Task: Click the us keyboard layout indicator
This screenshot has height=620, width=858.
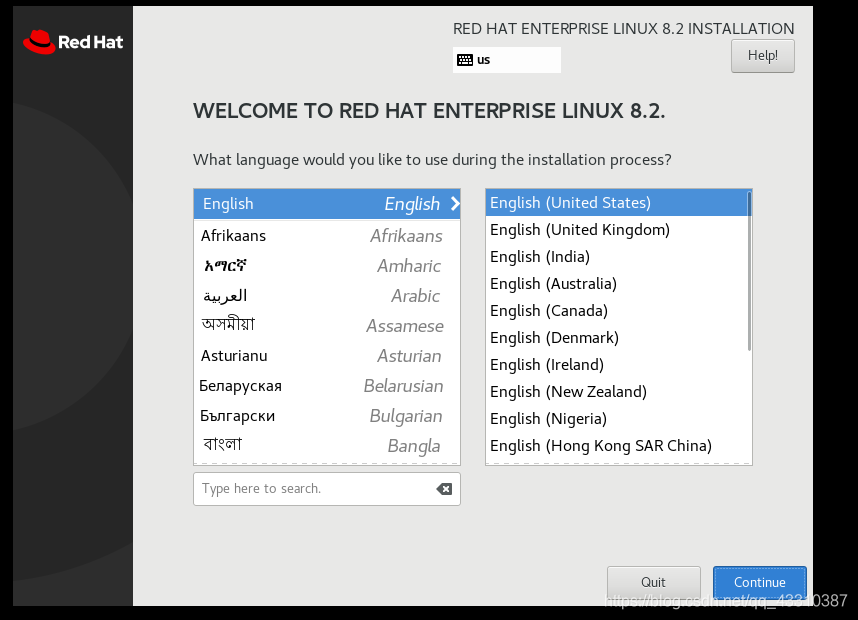Action: click(507, 60)
